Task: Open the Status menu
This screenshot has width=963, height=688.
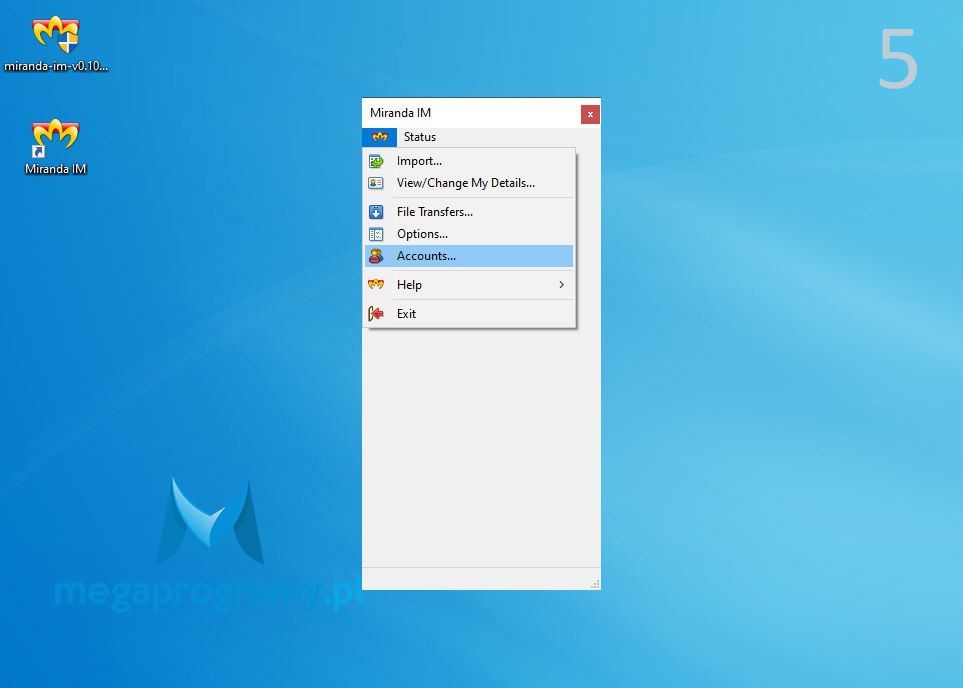Action: point(419,137)
